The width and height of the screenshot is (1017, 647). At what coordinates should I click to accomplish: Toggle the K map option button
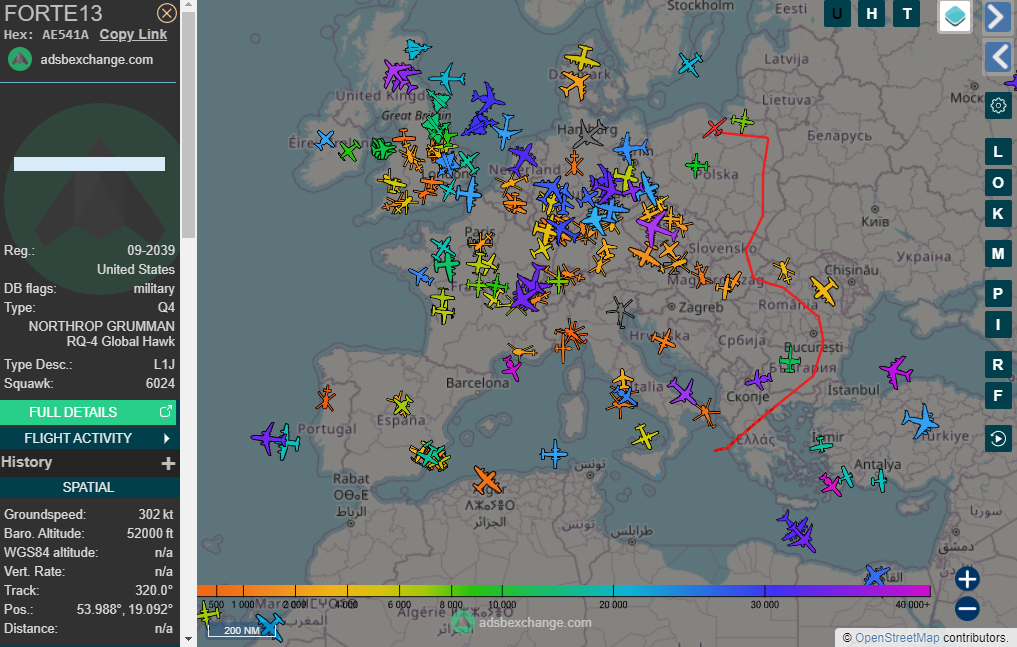998,213
